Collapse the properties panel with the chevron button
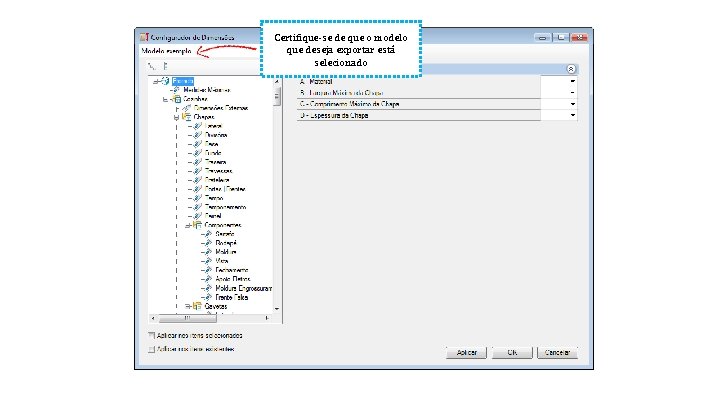 coord(571,69)
